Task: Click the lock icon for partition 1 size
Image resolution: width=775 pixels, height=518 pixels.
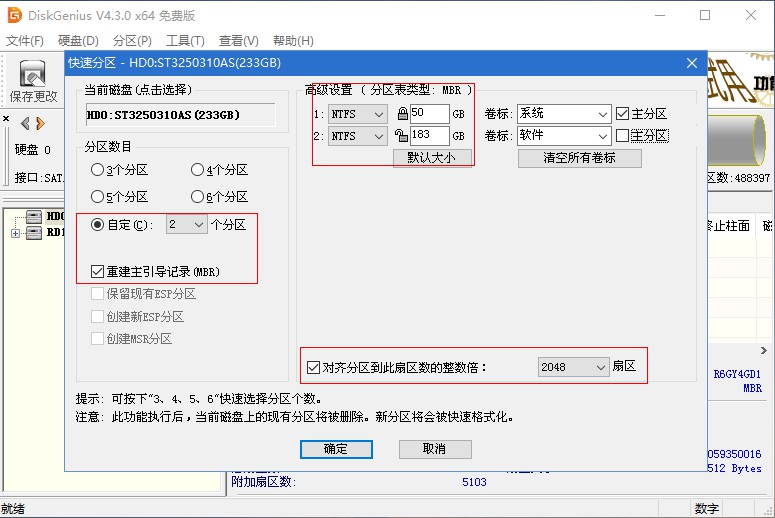Action: [x=403, y=114]
